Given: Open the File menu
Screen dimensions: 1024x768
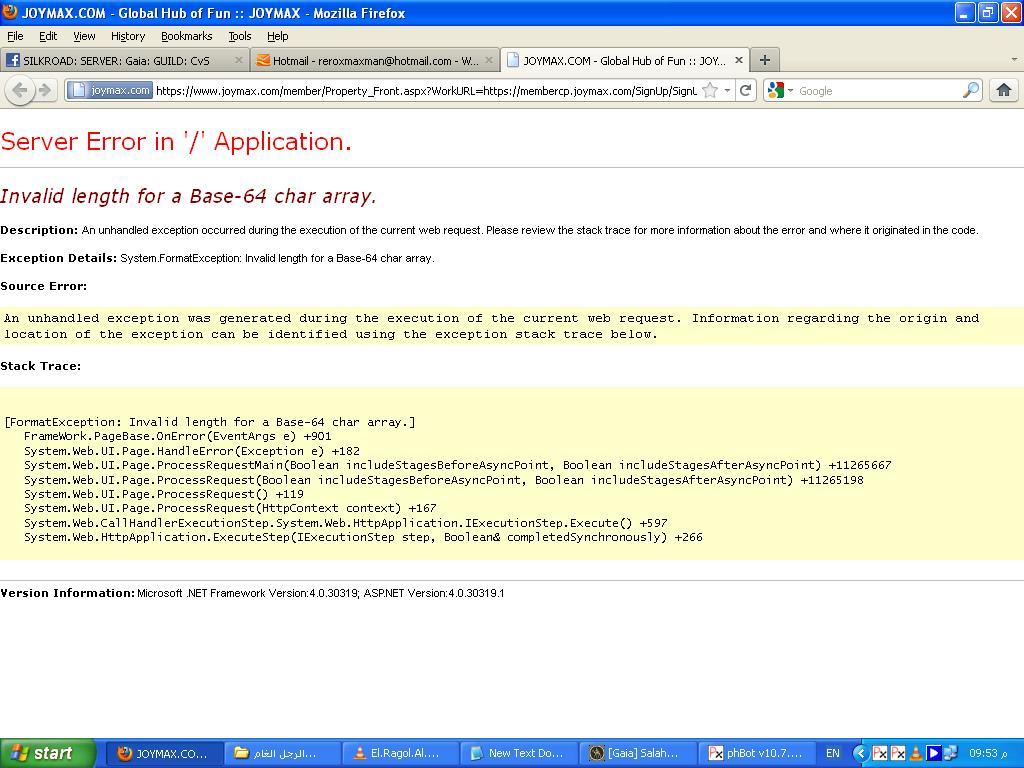Looking at the screenshot, I should [x=15, y=36].
